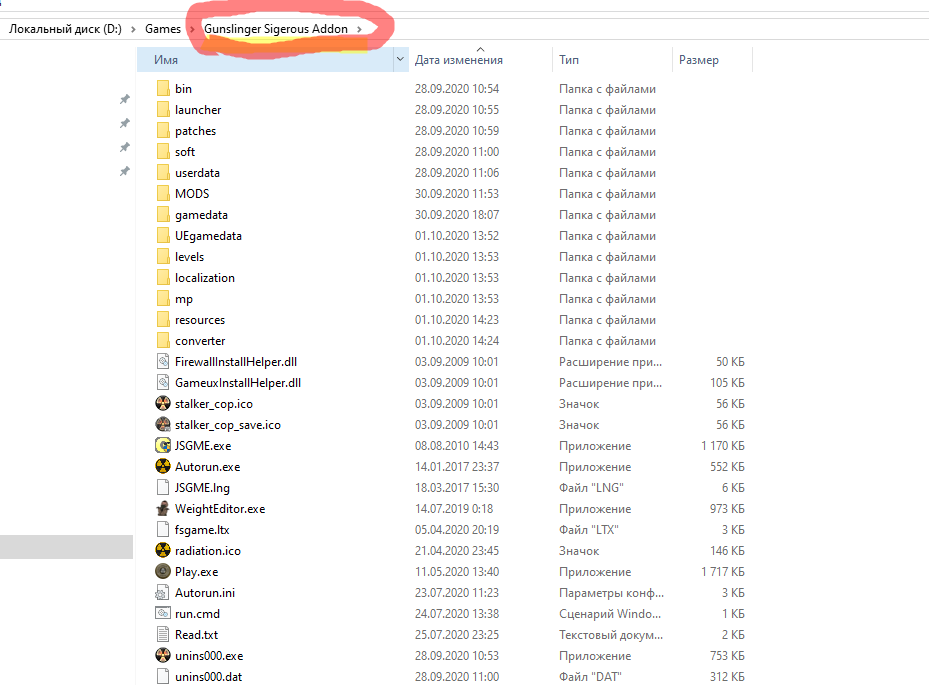This screenshot has width=929, height=685.
Task: Select the JSGME.lng file name
Action: [x=202, y=488]
